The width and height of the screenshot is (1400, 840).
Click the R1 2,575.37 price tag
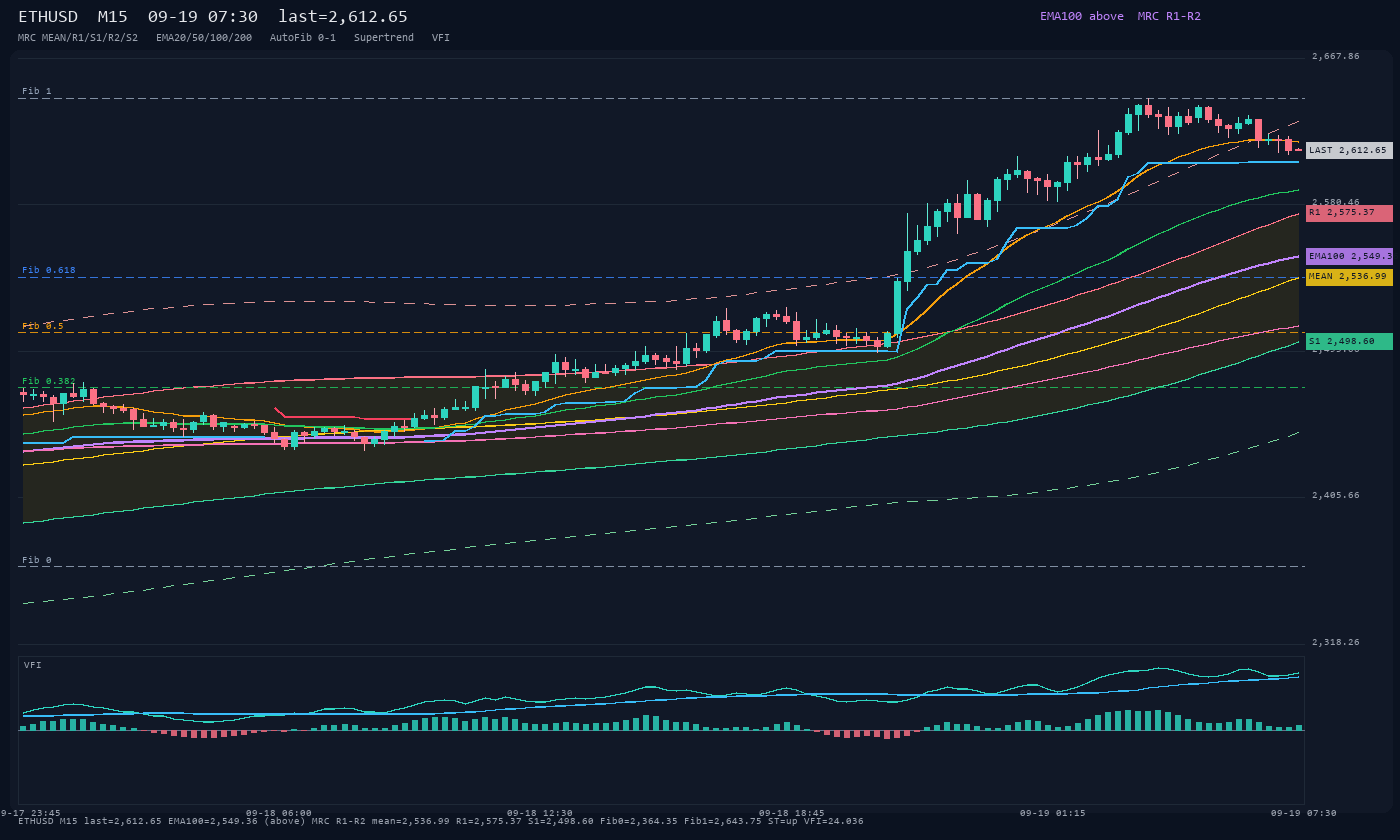pyautogui.click(x=1349, y=213)
